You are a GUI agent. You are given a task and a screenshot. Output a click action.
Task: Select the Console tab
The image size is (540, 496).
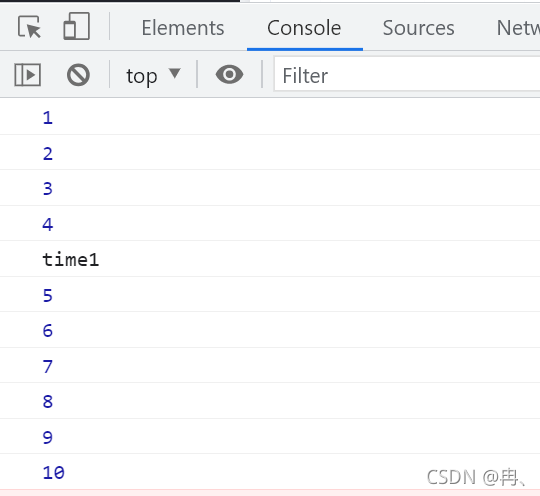tap(304, 28)
